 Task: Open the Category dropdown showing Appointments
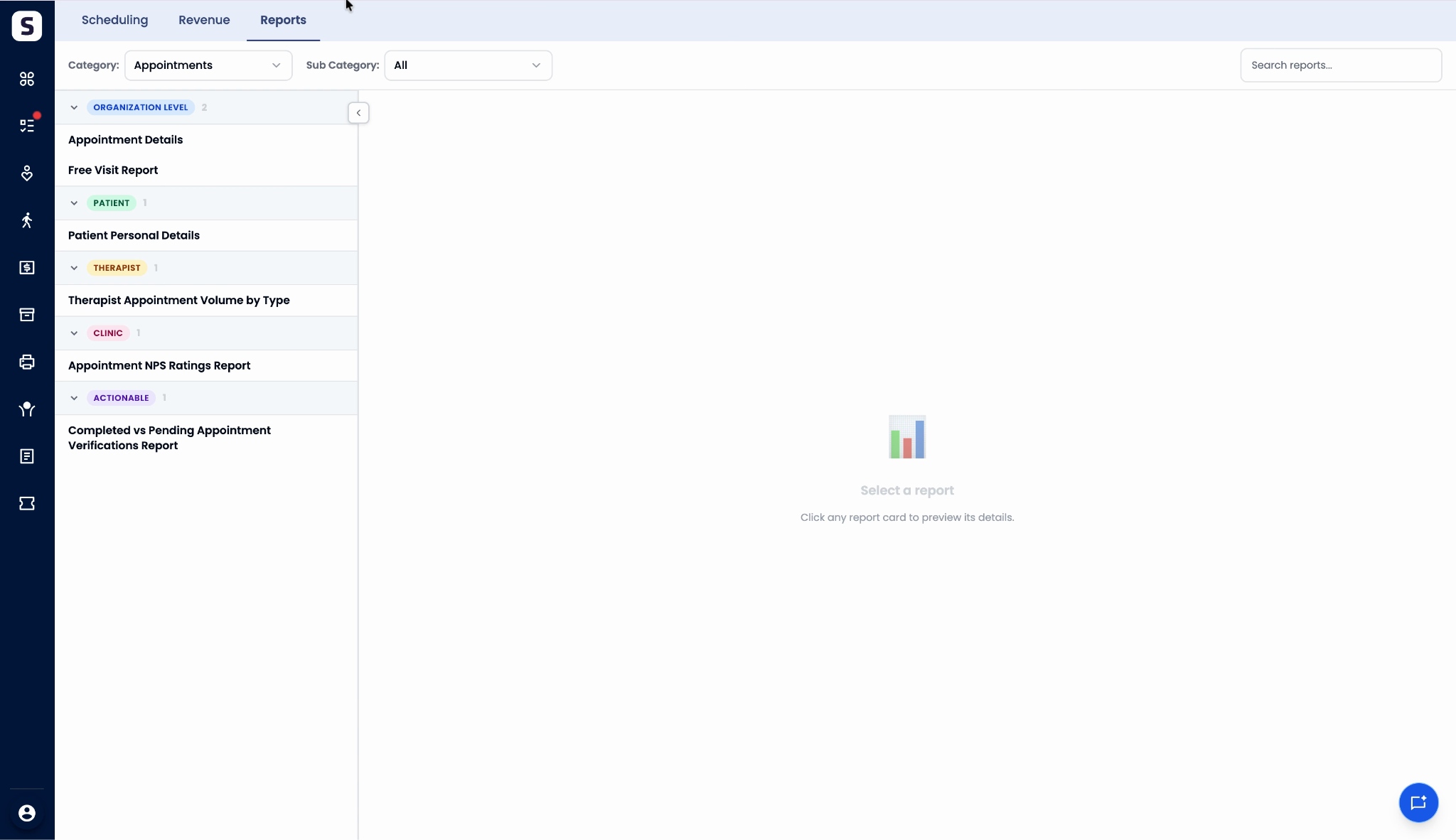pos(208,65)
